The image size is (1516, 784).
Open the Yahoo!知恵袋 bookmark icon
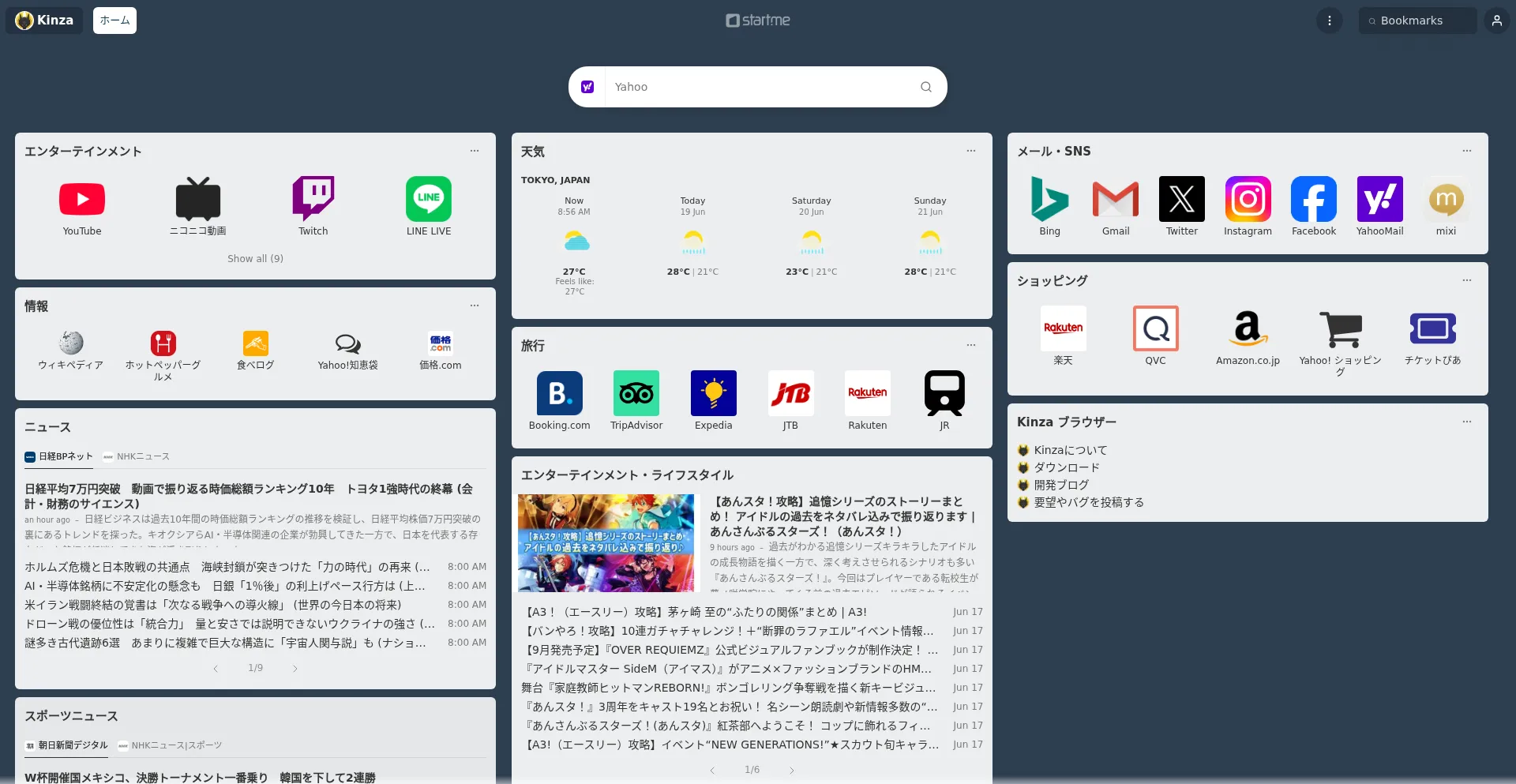(348, 343)
